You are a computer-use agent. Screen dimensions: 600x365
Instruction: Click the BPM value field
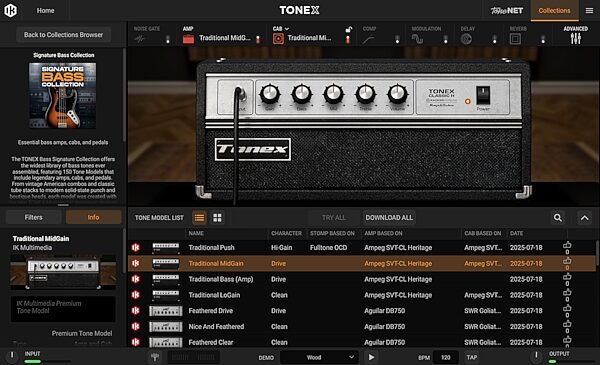pos(445,357)
